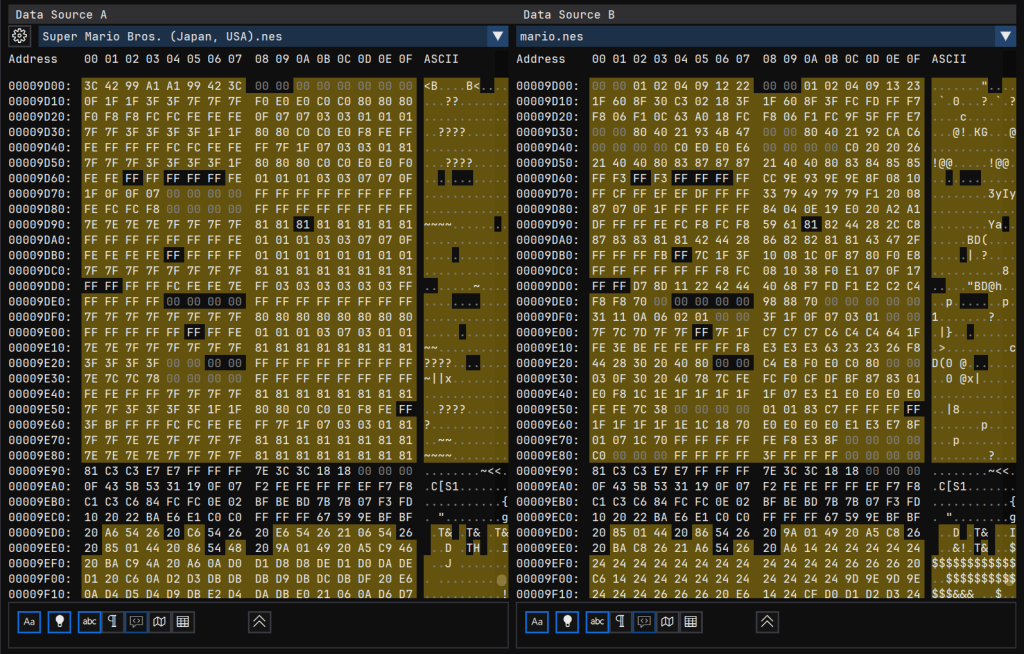Image resolution: width=1024 pixels, height=654 pixels.
Task: Click map icon in left panel footer
Action: point(160,621)
